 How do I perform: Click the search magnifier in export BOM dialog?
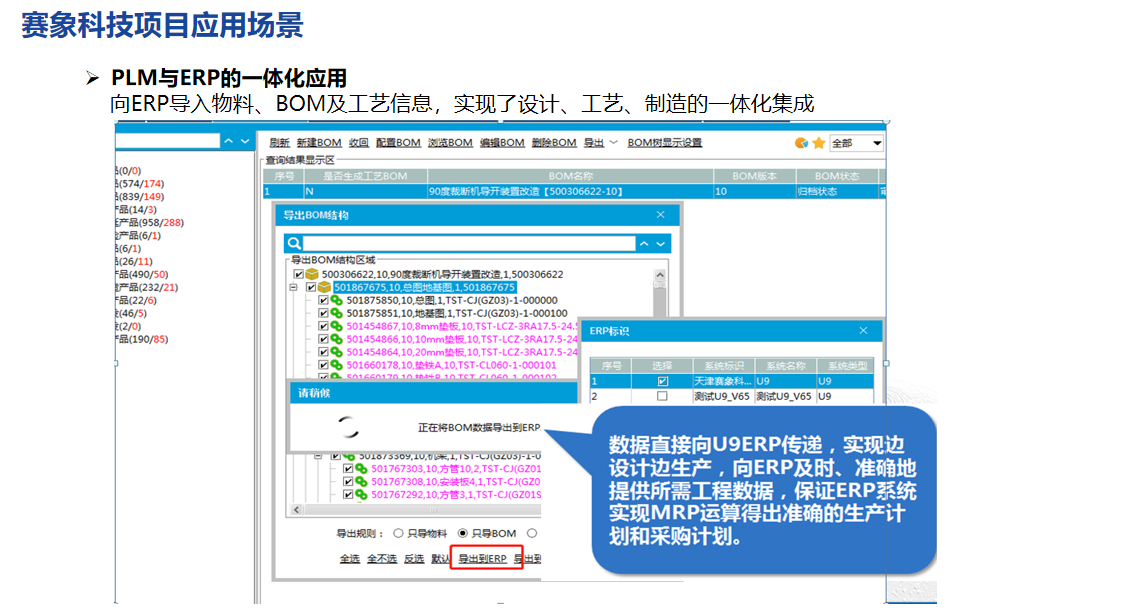[x=293, y=243]
